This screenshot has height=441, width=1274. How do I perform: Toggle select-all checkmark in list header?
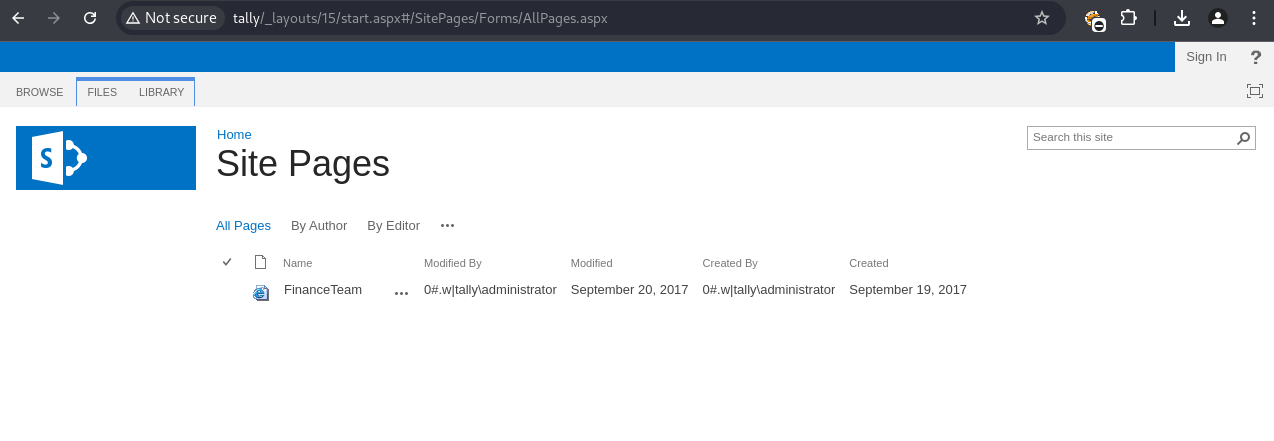(x=227, y=262)
